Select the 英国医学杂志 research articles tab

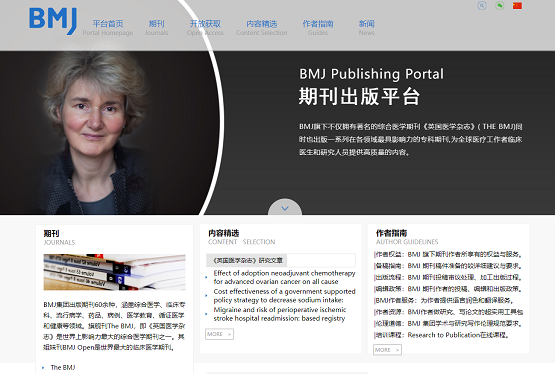tap(247, 260)
